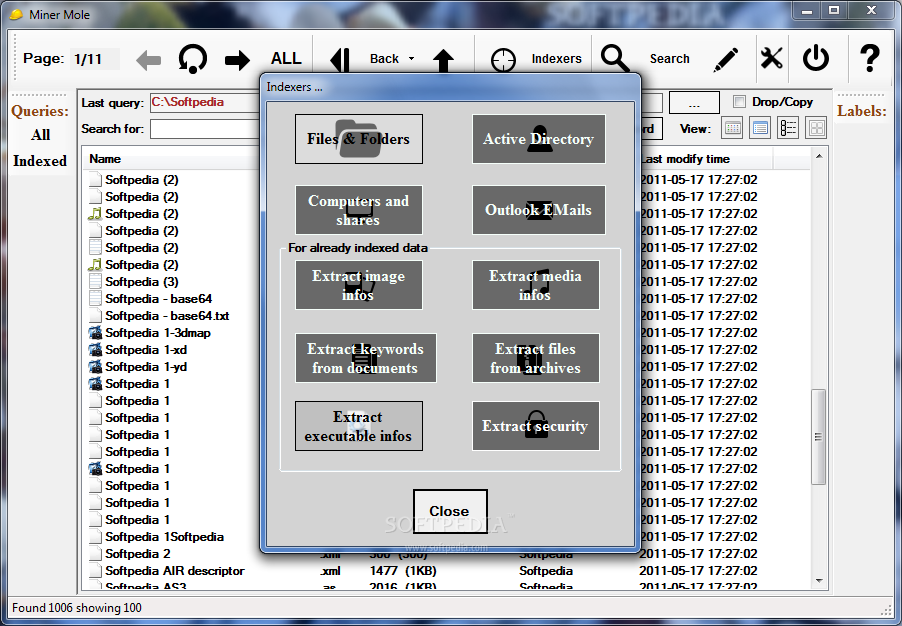Click the Search magnifier icon
Viewport: 902px width, 626px height.
point(615,59)
